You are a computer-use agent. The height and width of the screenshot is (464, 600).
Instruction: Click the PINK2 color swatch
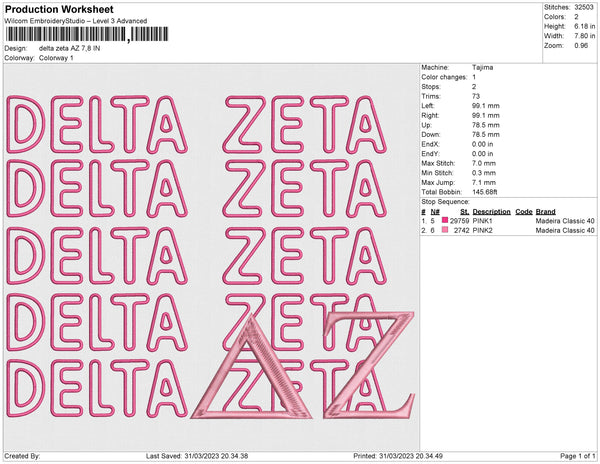(445, 230)
